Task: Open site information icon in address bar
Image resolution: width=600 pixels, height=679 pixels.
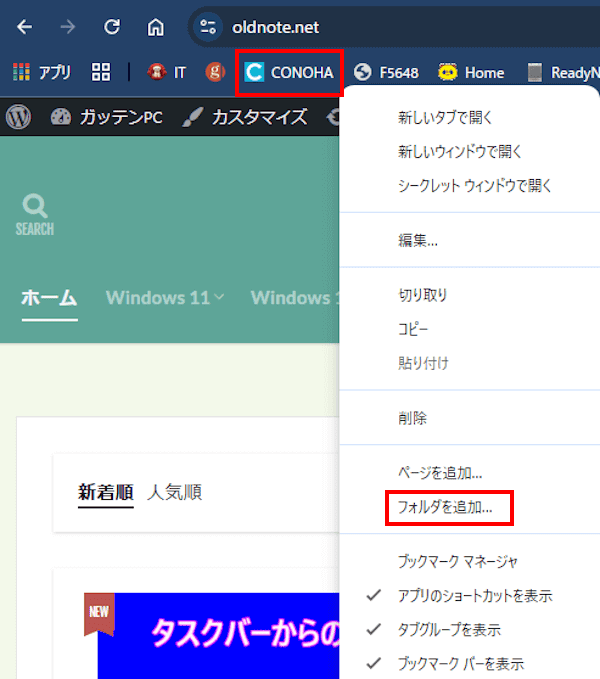Action: tap(208, 27)
